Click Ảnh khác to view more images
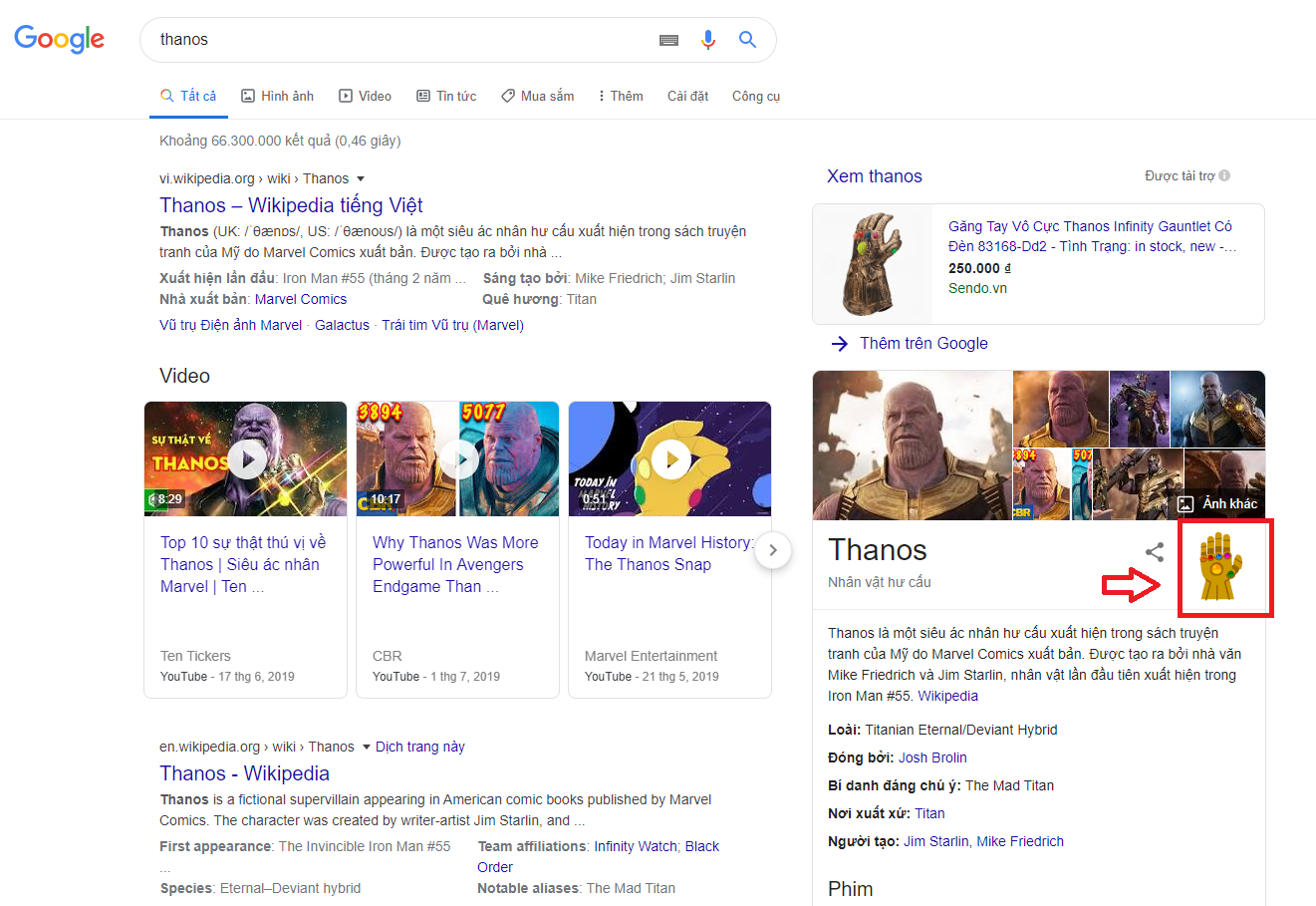Viewport: 1316px width, 906px height. tap(1217, 504)
